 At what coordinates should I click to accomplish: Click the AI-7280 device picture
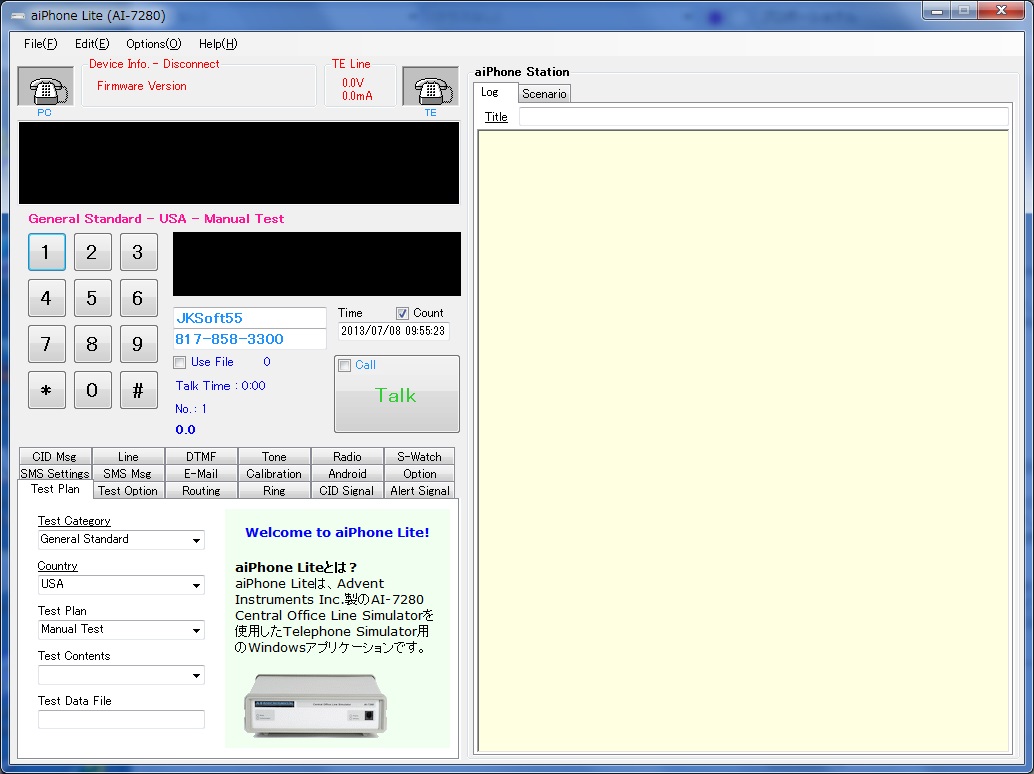point(316,705)
